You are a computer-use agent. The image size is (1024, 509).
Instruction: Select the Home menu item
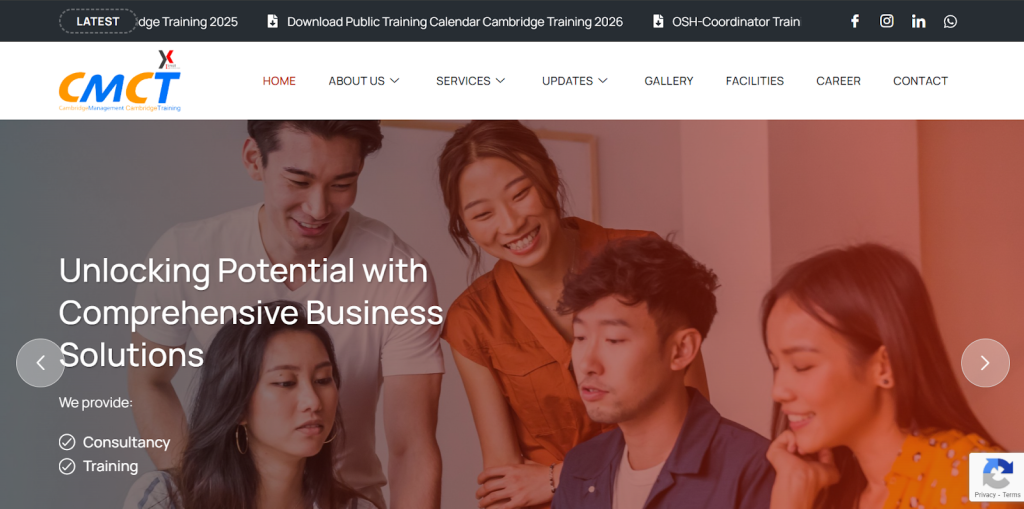point(279,81)
